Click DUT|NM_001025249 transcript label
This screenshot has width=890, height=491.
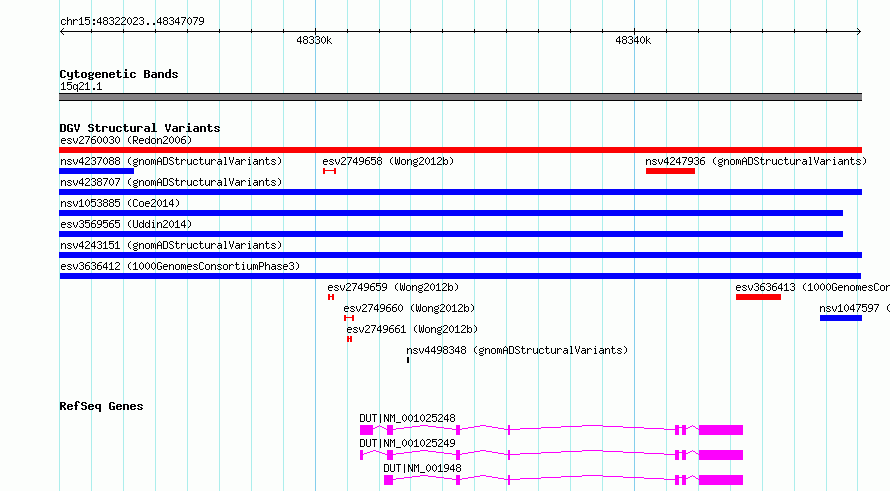coord(408,443)
